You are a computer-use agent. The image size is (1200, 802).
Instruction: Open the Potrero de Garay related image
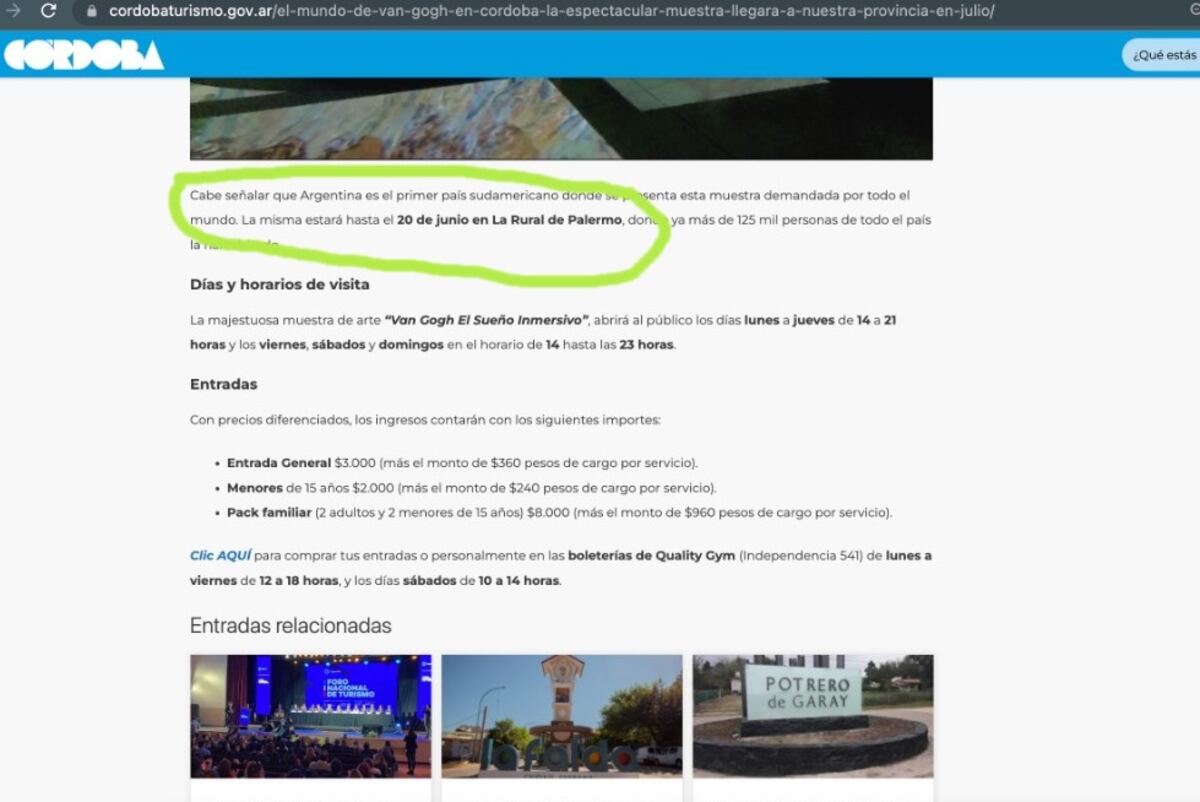(x=813, y=716)
